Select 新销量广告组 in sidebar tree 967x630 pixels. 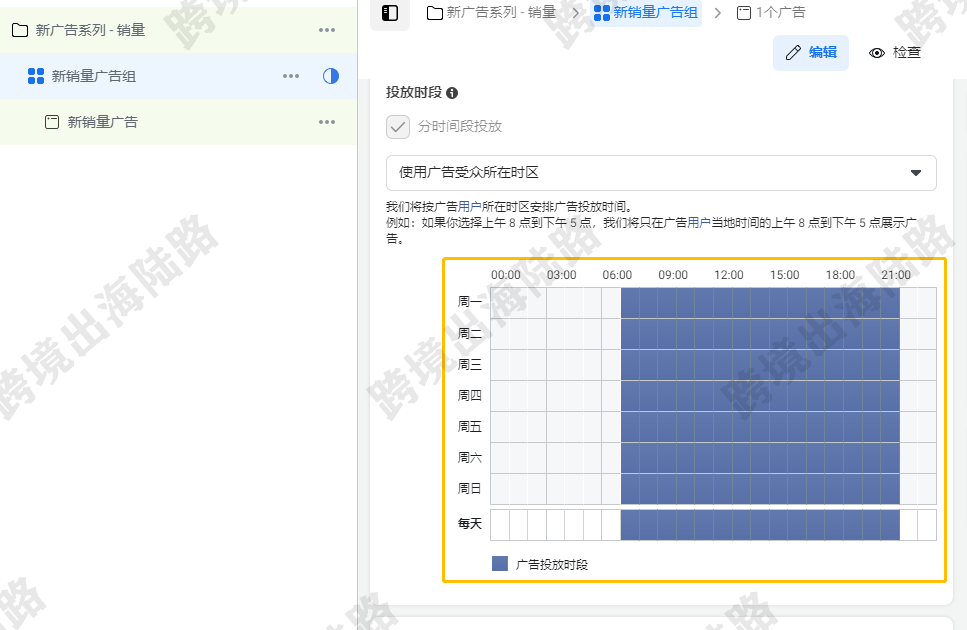179,76
